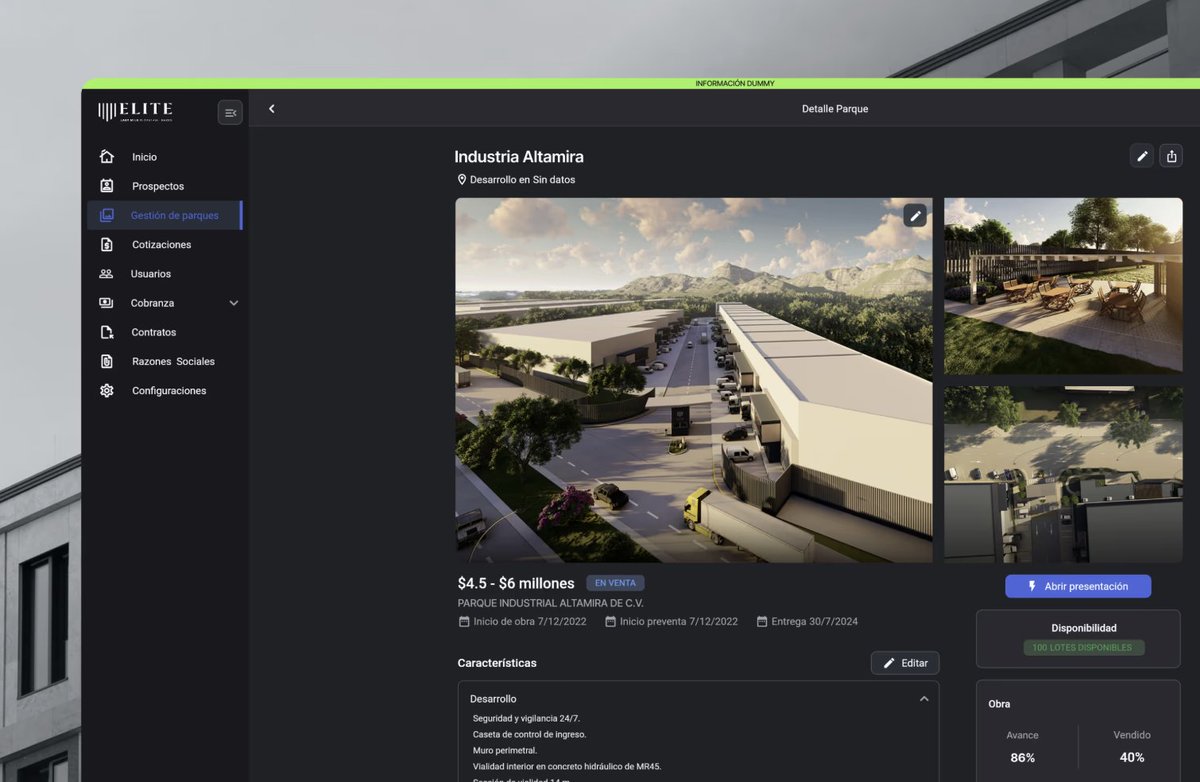Screen dimensions: 1200x782
Task: Open Configuraciones in the sidebar
Action: pyautogui.click(x=169, y=391)
